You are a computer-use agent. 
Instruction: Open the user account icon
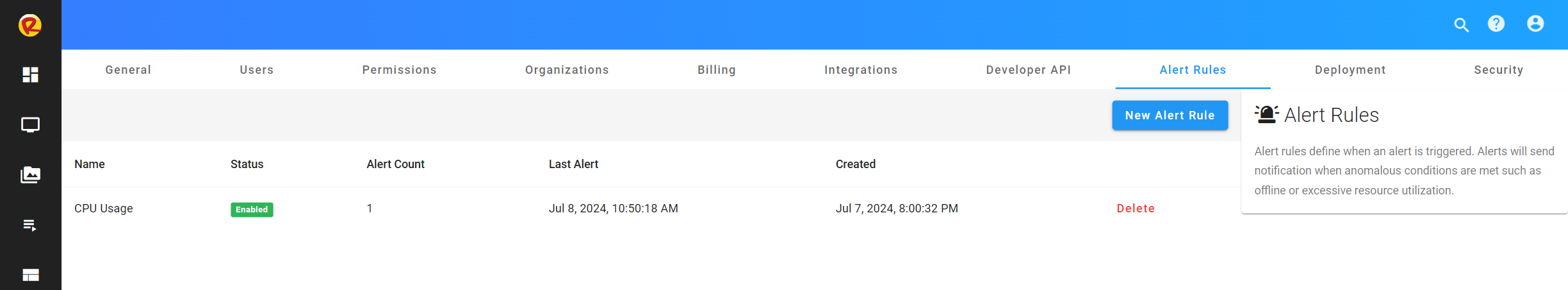pos(1535,24)
